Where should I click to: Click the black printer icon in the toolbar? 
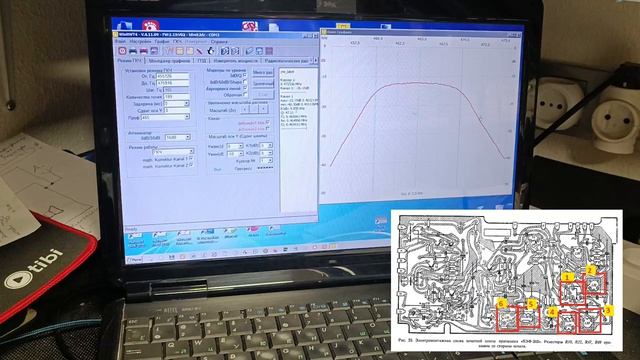pyautogui.click(x=133, y=51)
